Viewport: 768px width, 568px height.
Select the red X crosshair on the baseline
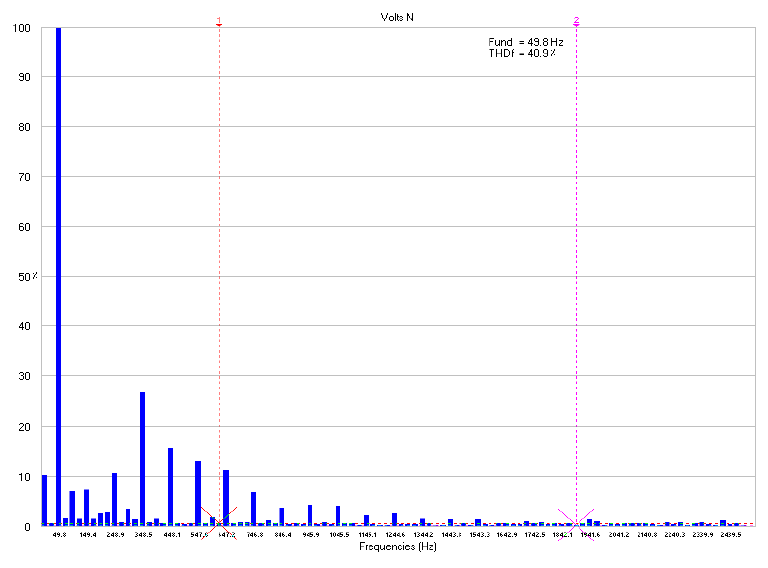point(219,517)
